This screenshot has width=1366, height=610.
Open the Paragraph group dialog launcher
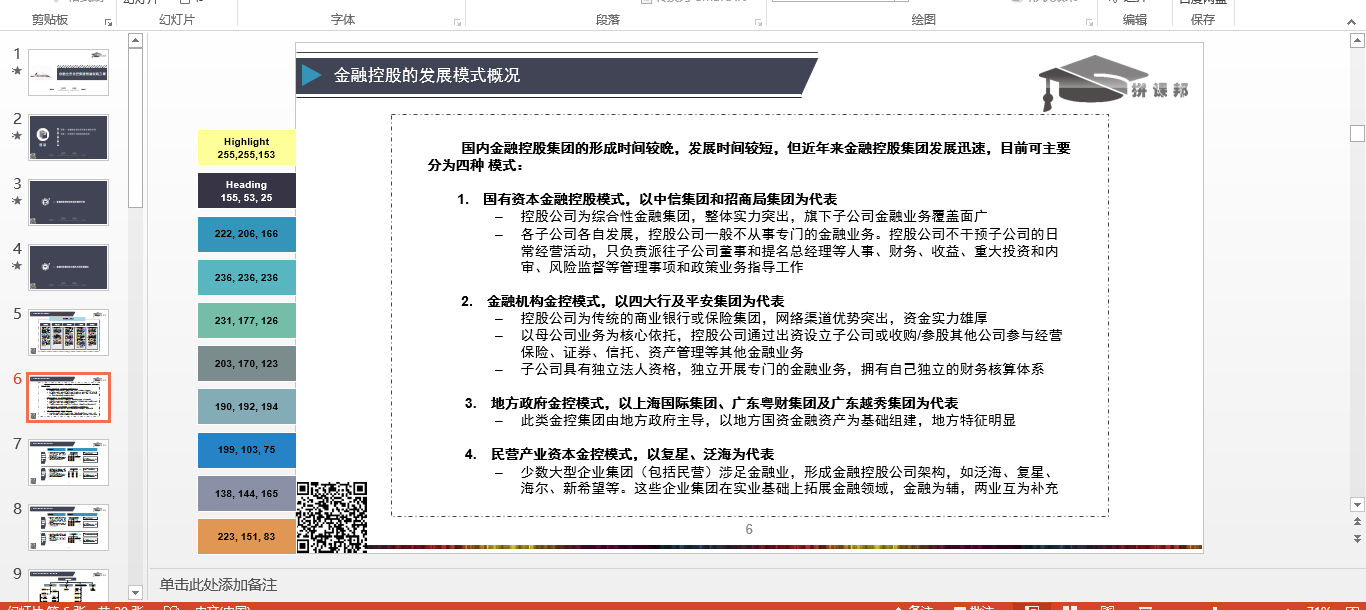(x=759, y=21)
